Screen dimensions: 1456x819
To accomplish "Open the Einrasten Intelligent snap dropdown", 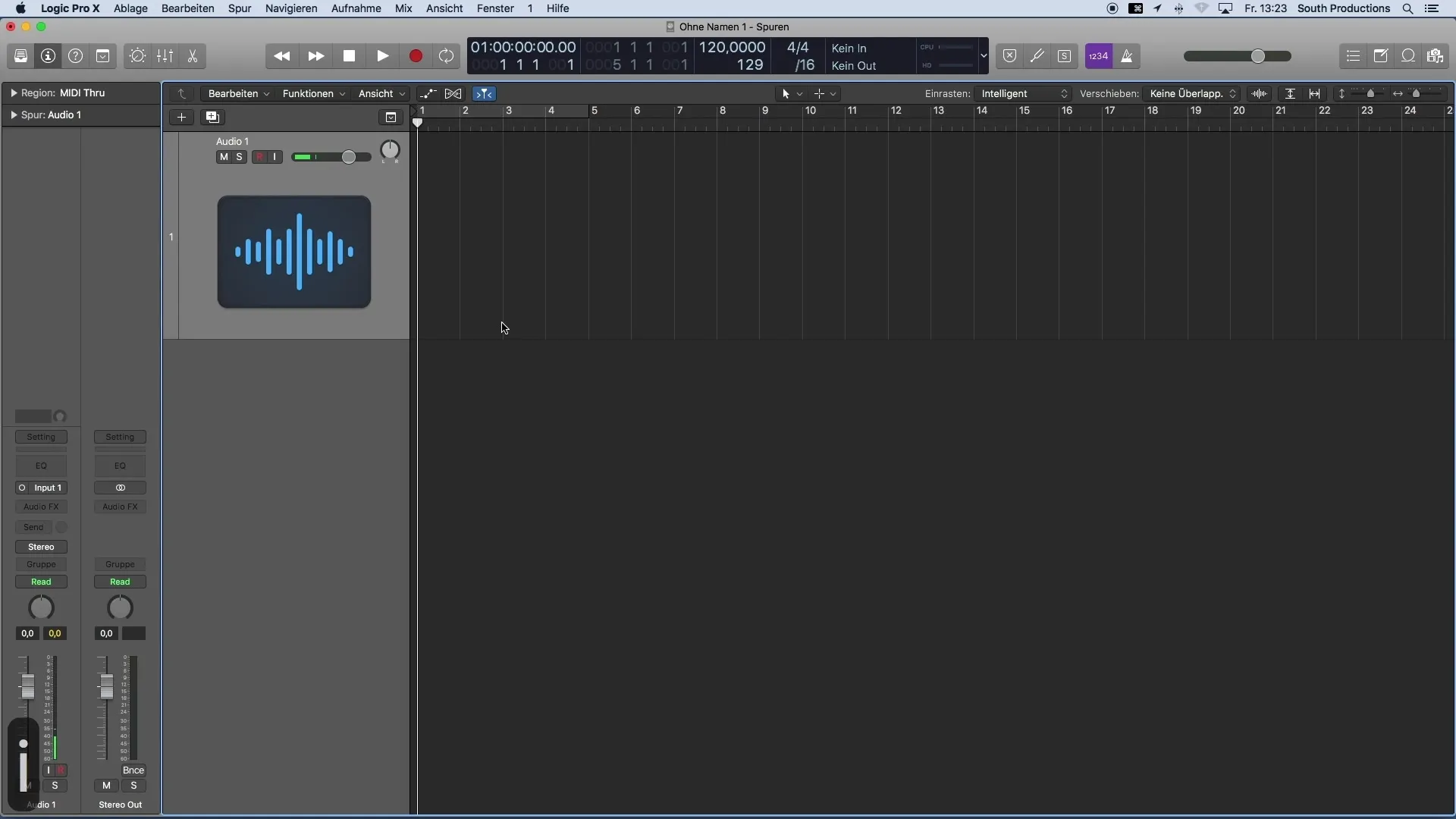I will 1024,93.
